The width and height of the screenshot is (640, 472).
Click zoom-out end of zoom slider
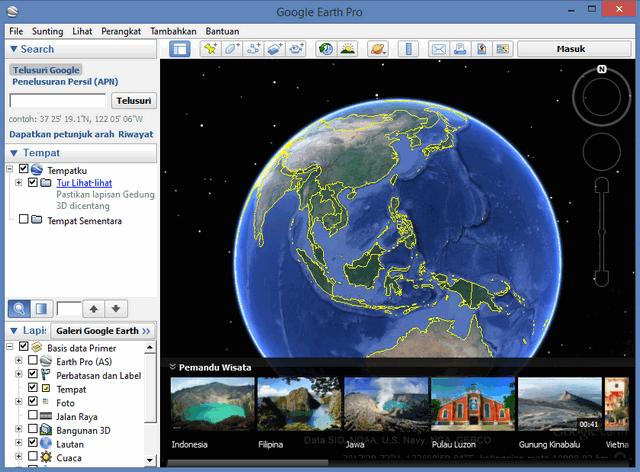click(x=602, y=278)
